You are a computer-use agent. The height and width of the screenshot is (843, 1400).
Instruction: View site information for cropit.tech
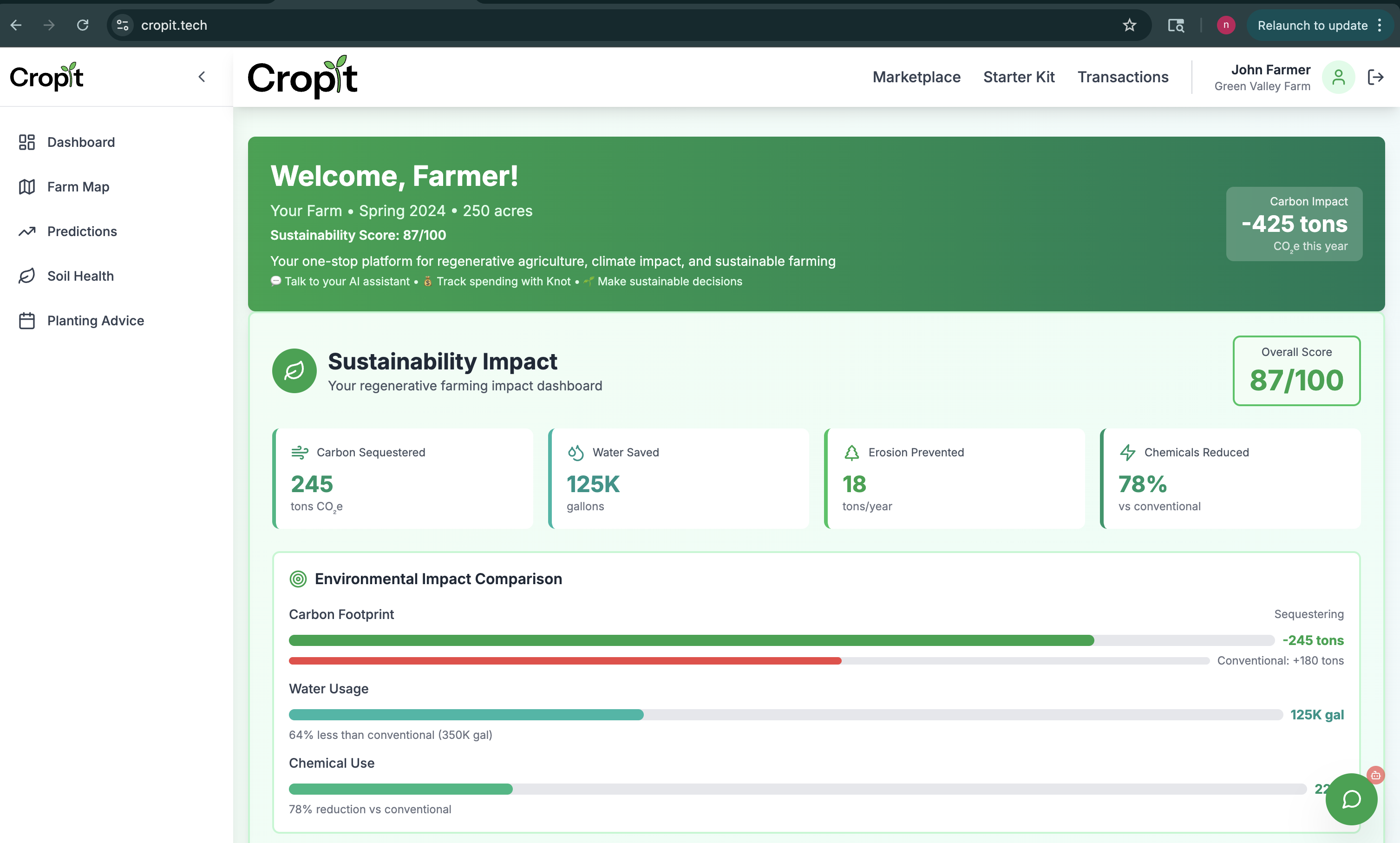click(123, 25)
